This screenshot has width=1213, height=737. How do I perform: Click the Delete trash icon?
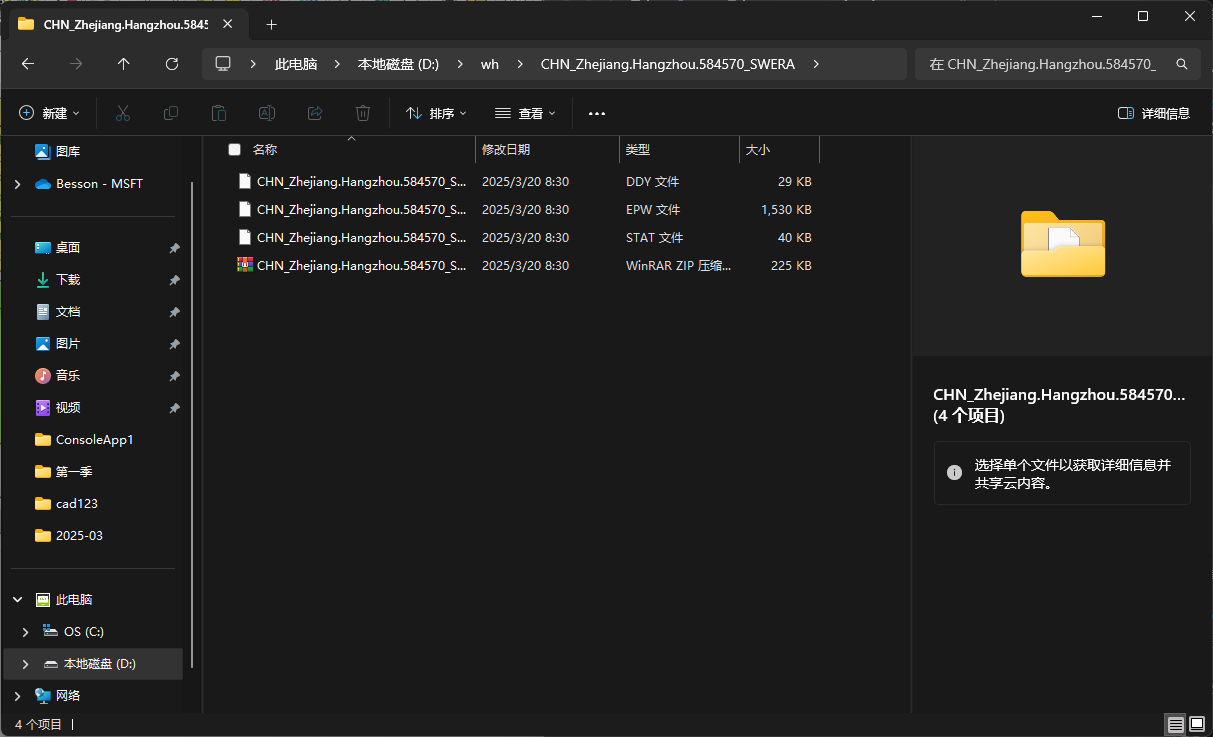(x=363, y=113)
